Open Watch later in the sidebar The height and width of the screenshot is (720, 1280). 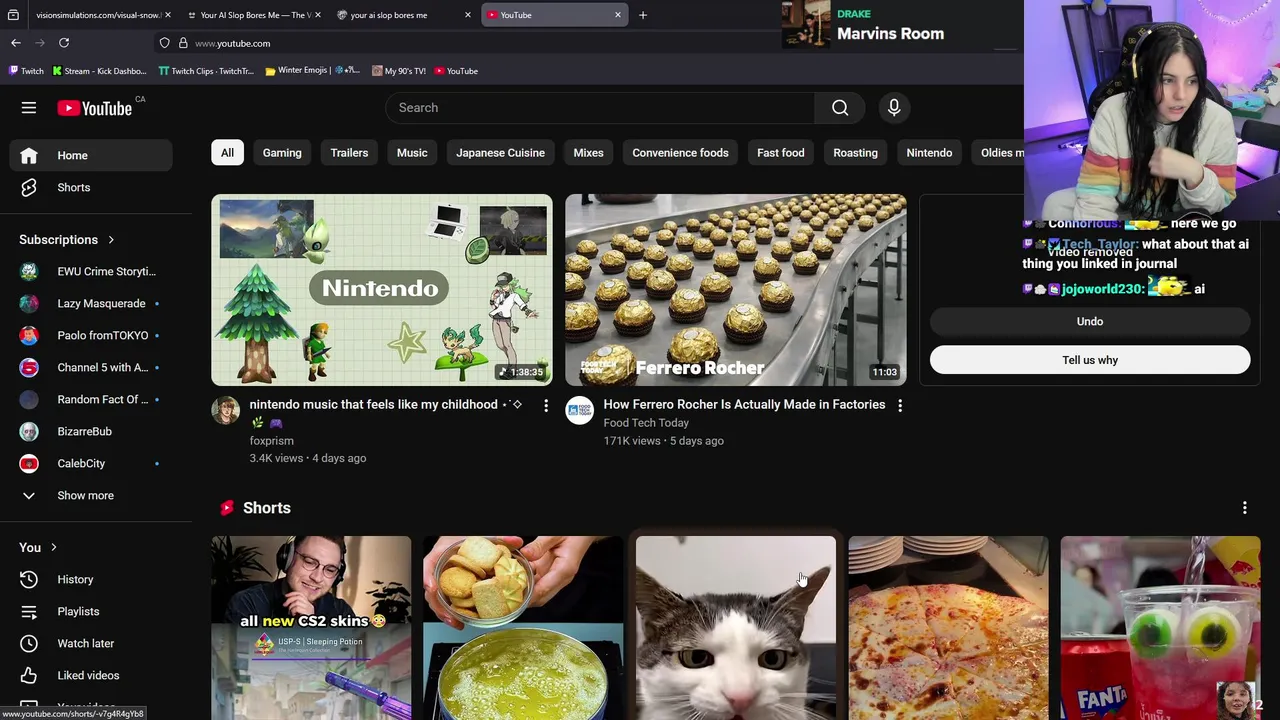coord(91,643)
